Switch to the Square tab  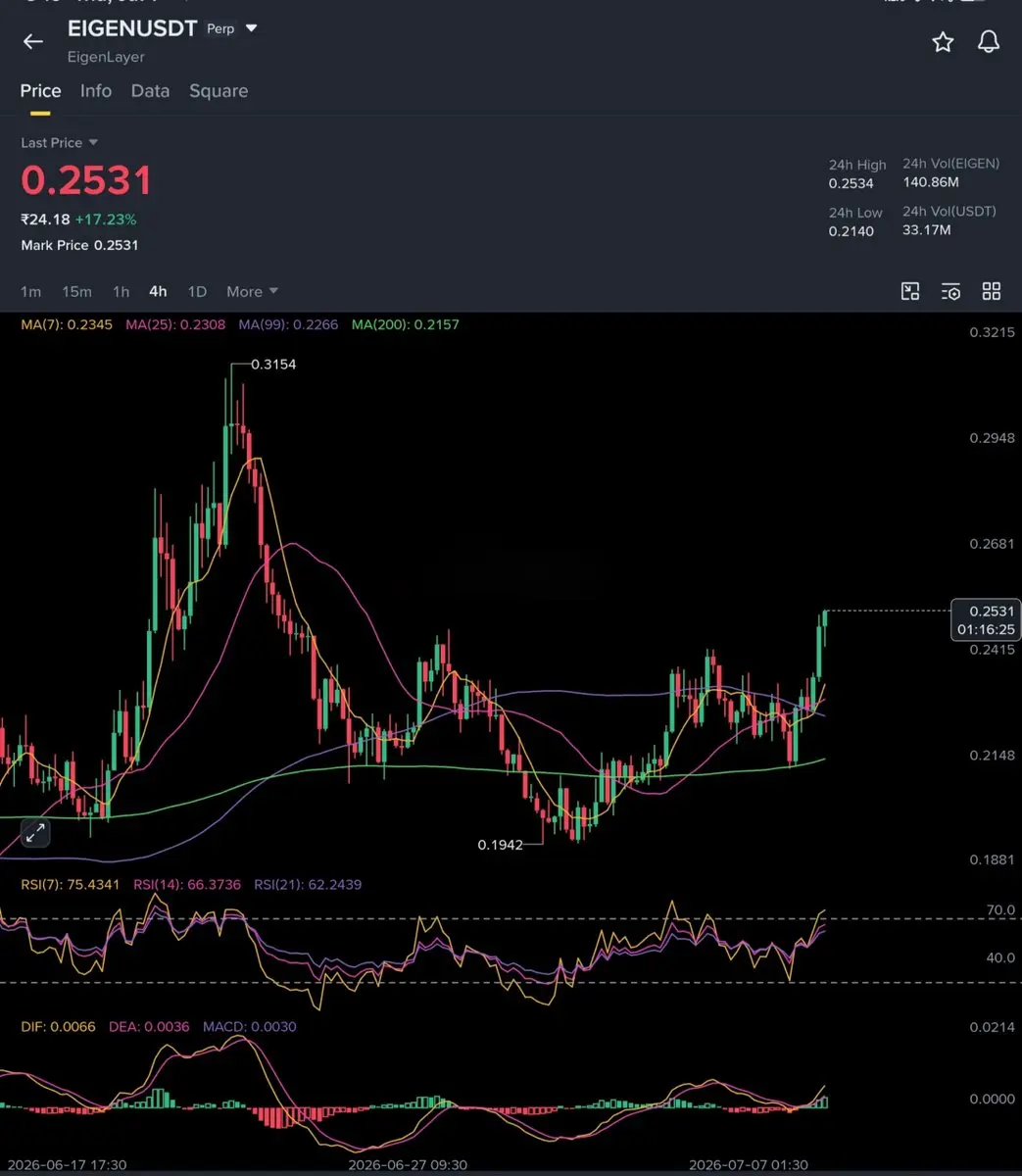[219, 91]
